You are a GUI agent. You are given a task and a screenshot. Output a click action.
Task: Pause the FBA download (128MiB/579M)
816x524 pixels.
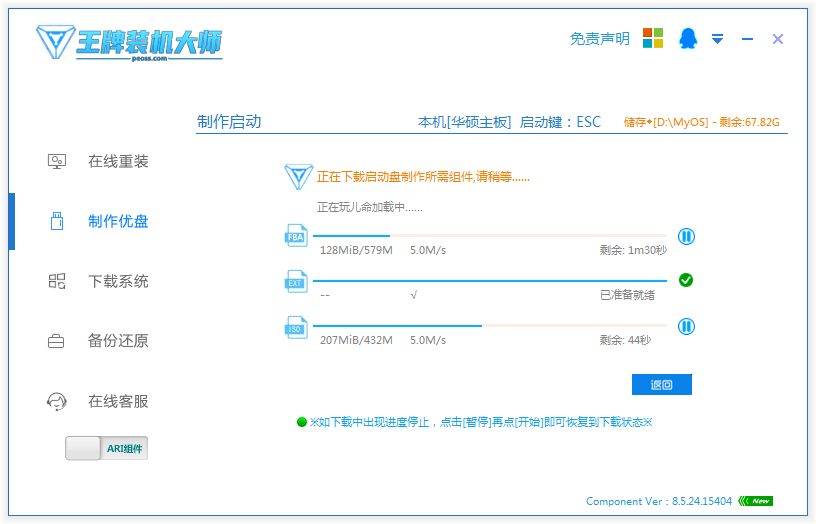tap(686, 237)
